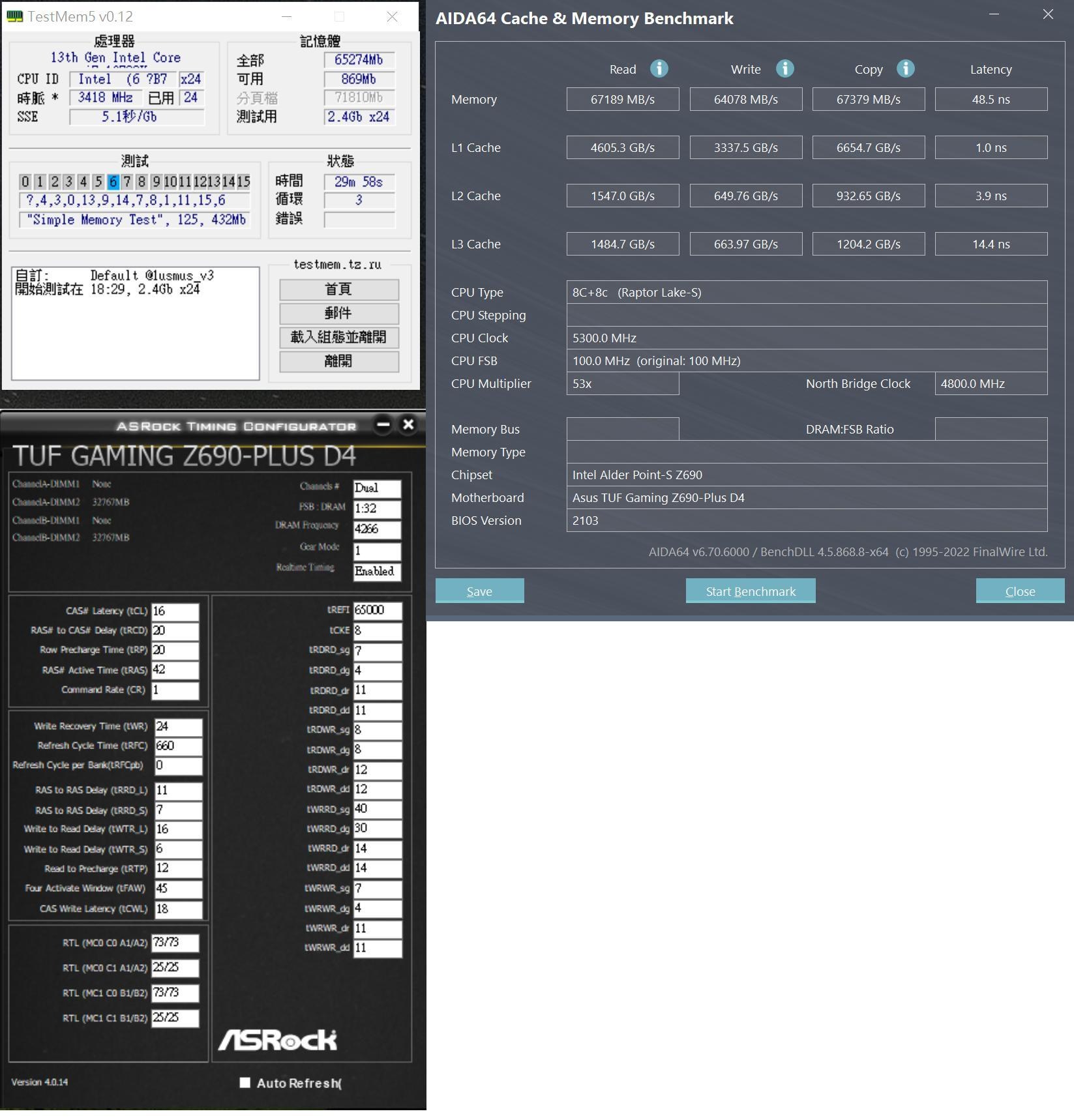The width and height of the screenshot is (1074, 1120).
Task: Click the 郵件 button in TestMem5
Action: 339,314
